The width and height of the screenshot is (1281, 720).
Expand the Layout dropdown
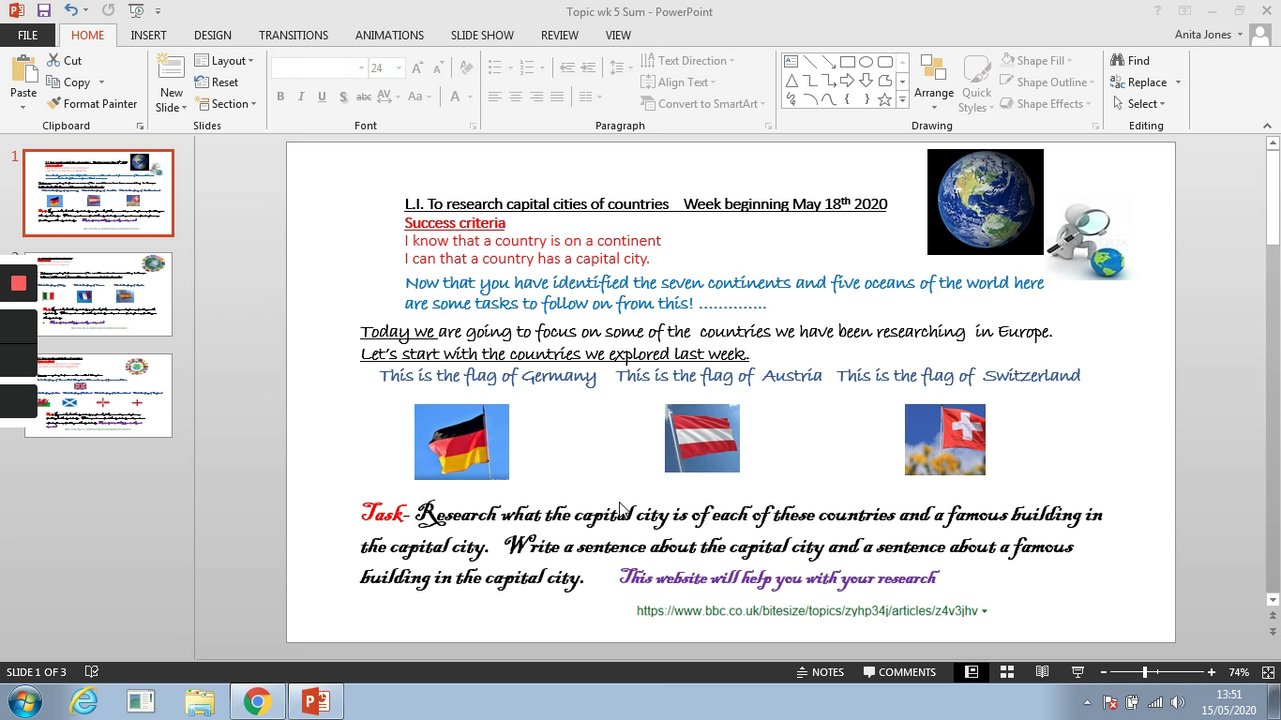250,61
